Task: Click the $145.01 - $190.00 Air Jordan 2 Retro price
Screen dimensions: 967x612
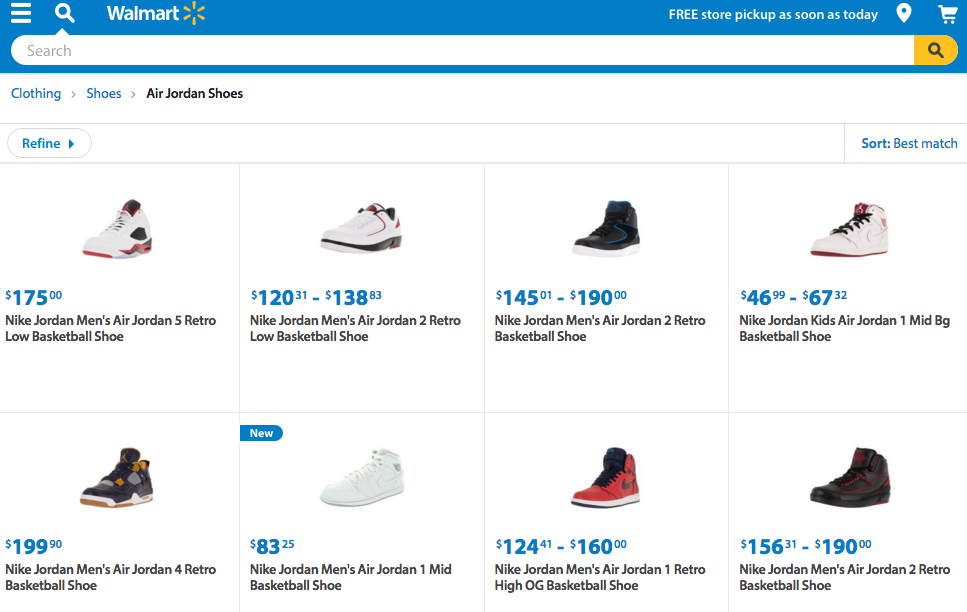Action: [561, 297]
